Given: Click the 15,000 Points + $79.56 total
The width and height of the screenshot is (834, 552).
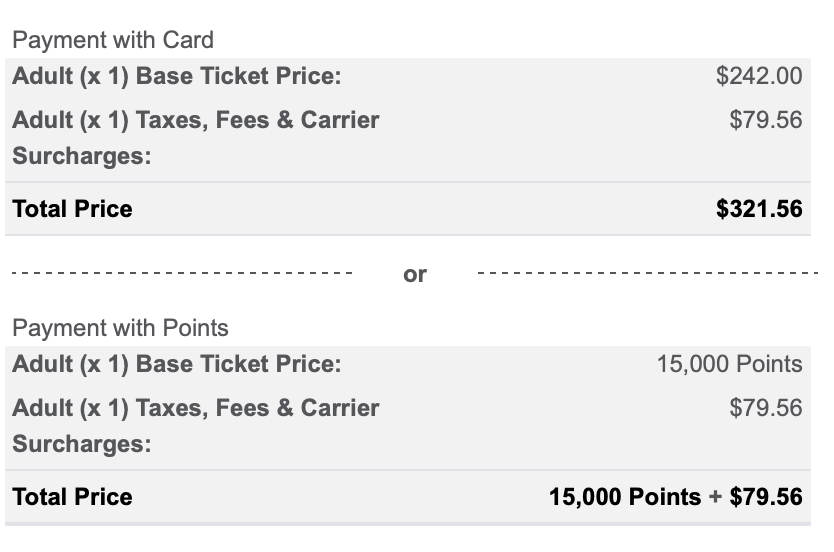Looking at the screenshot, I should pyautogui.click(x=675, y=497).
